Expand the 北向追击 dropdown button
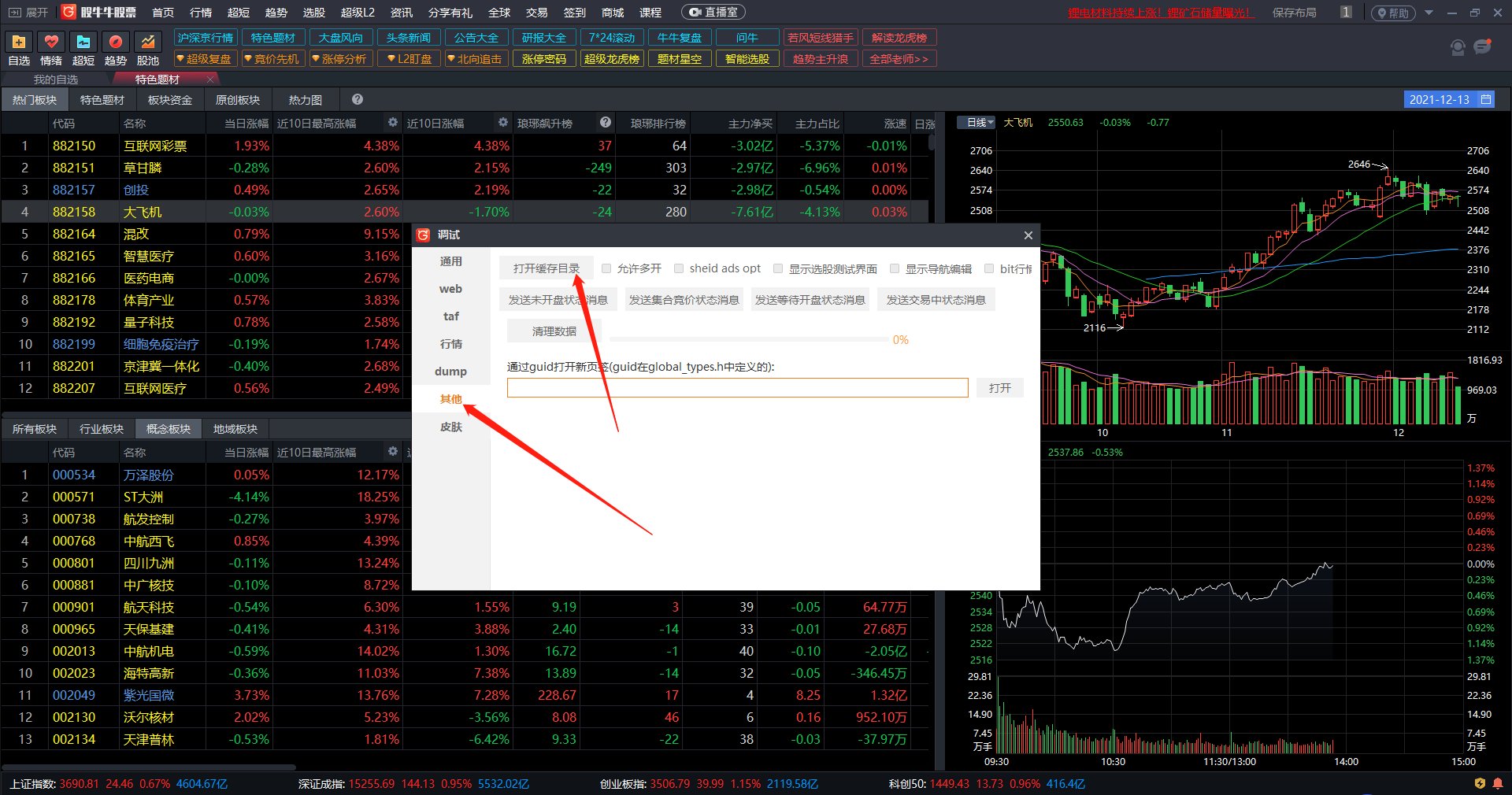This screenshot has width=1512, height=795. [x=476, y=59]
